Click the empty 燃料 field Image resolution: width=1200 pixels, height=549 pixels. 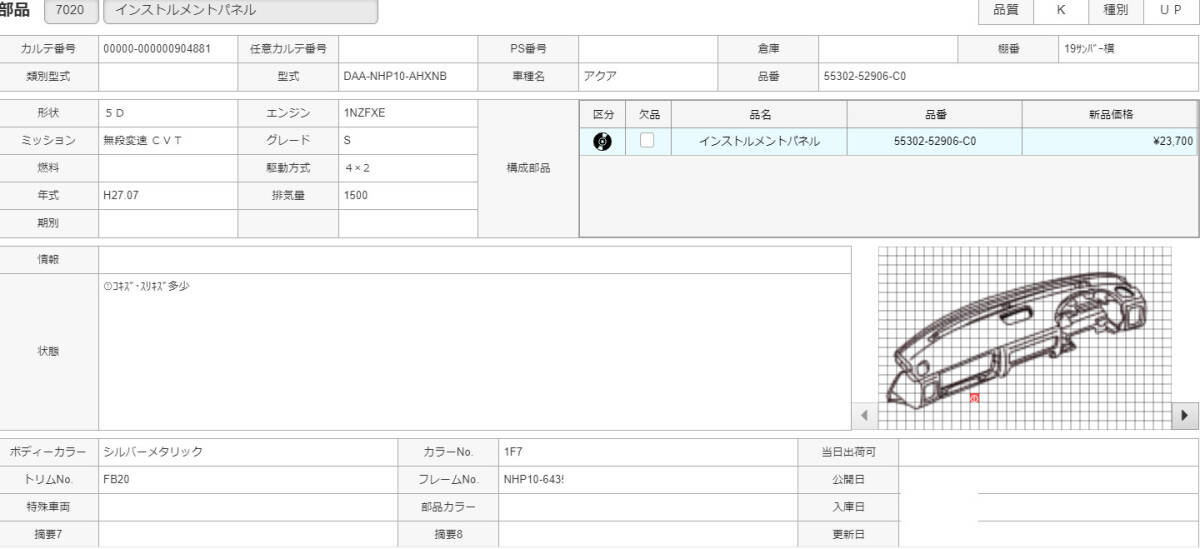(x=168, y=168)
